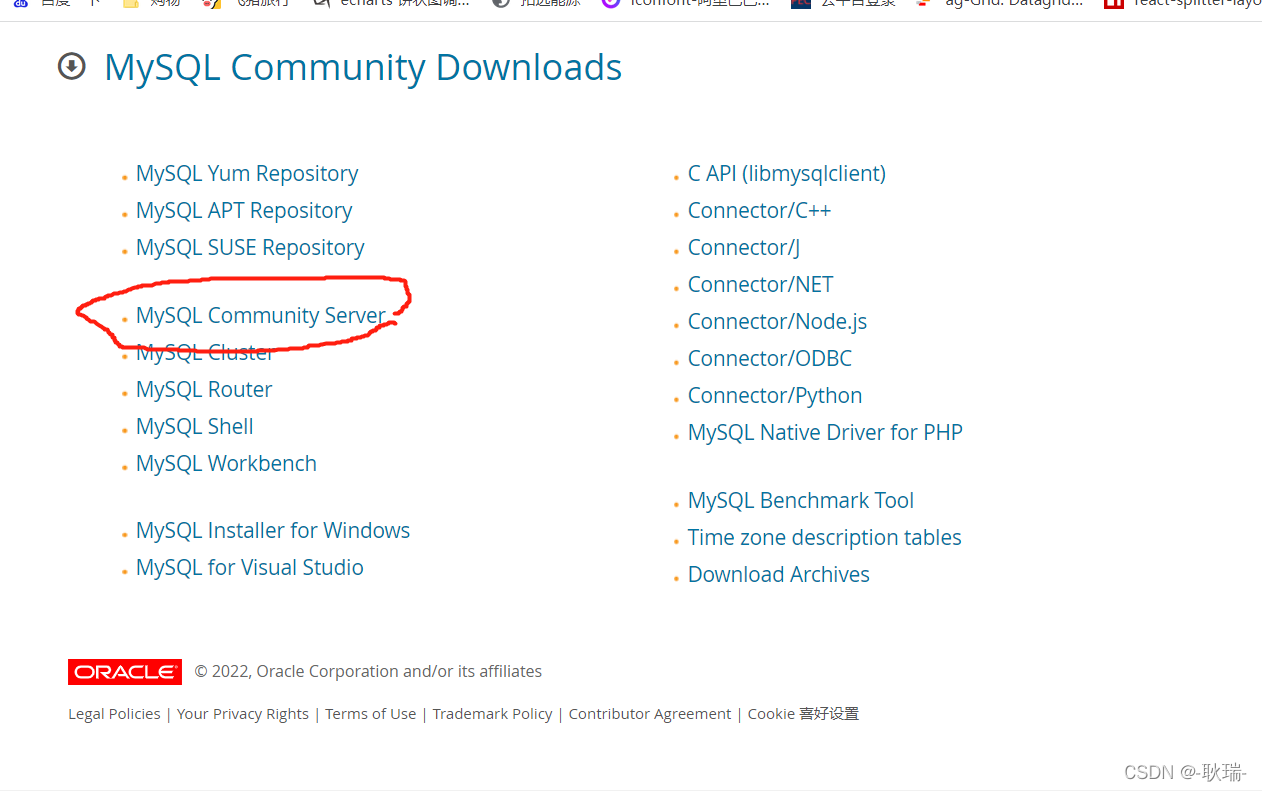Open Connector/Python link
The width and height of the screenshot is (1262, 791).
coord(775,396)
